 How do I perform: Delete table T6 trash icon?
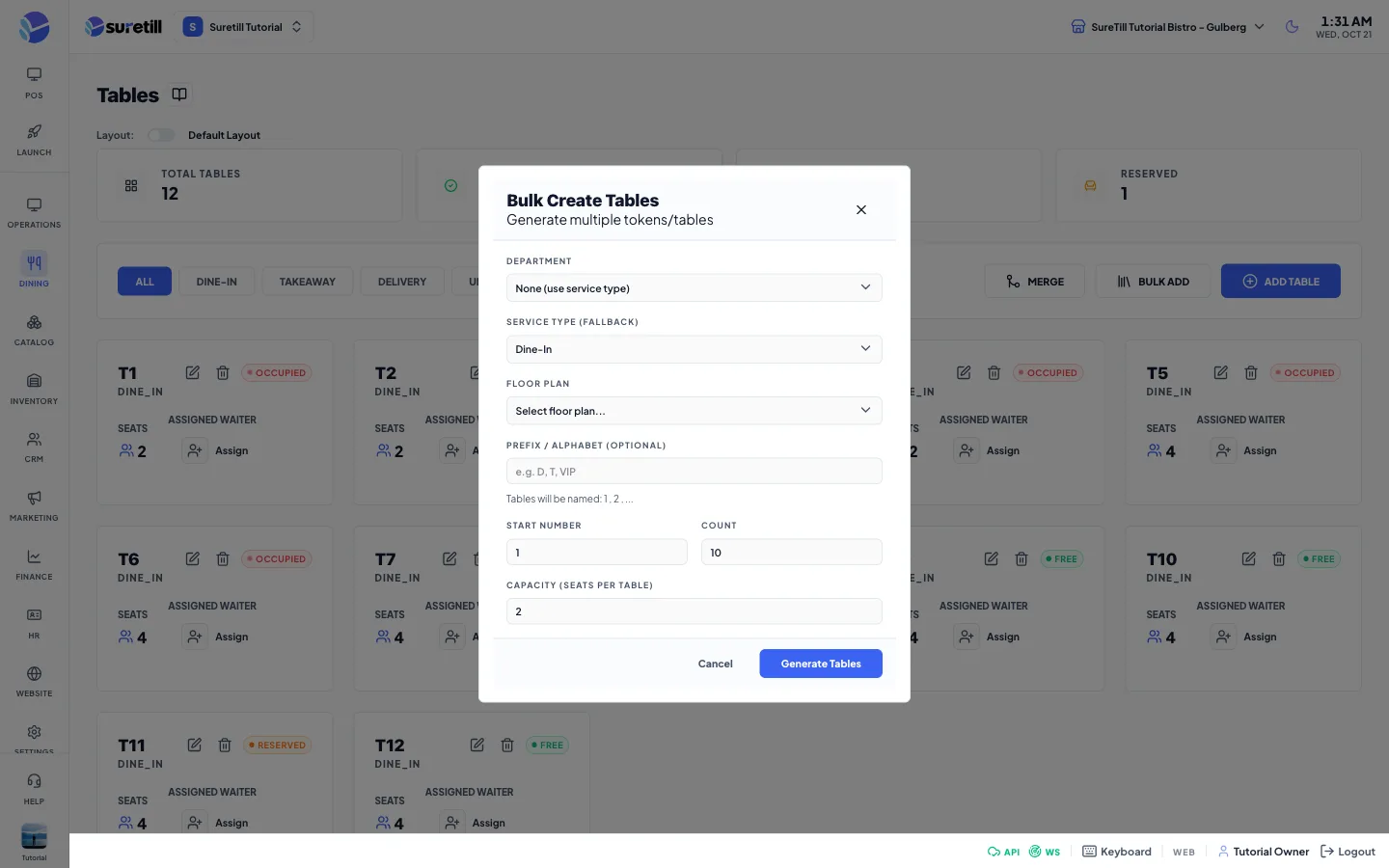click(x=223, y=558)
